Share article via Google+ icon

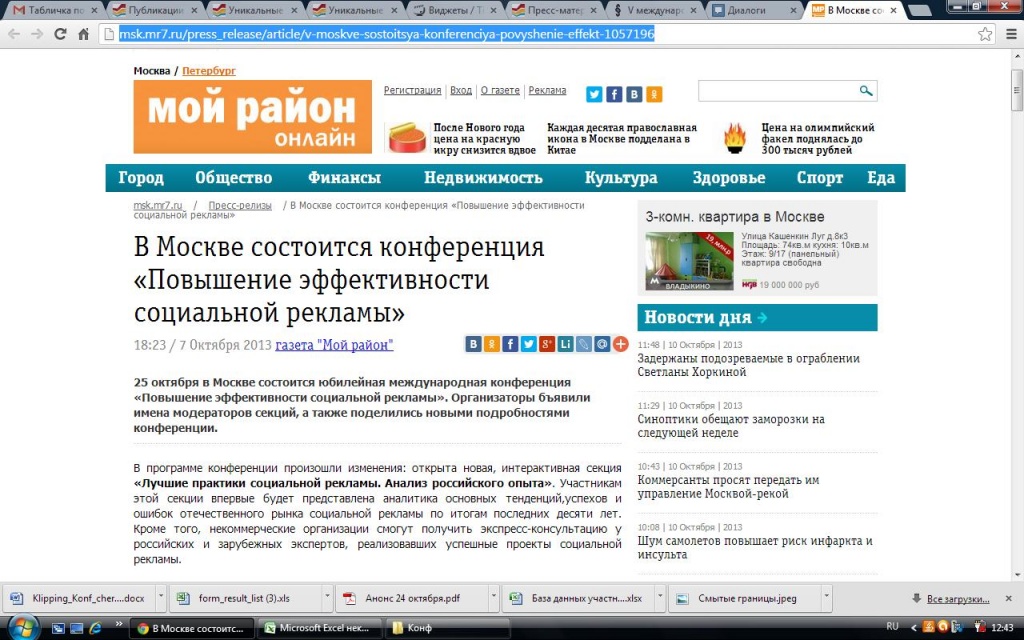pyautogui.click(x=547, y=344)
